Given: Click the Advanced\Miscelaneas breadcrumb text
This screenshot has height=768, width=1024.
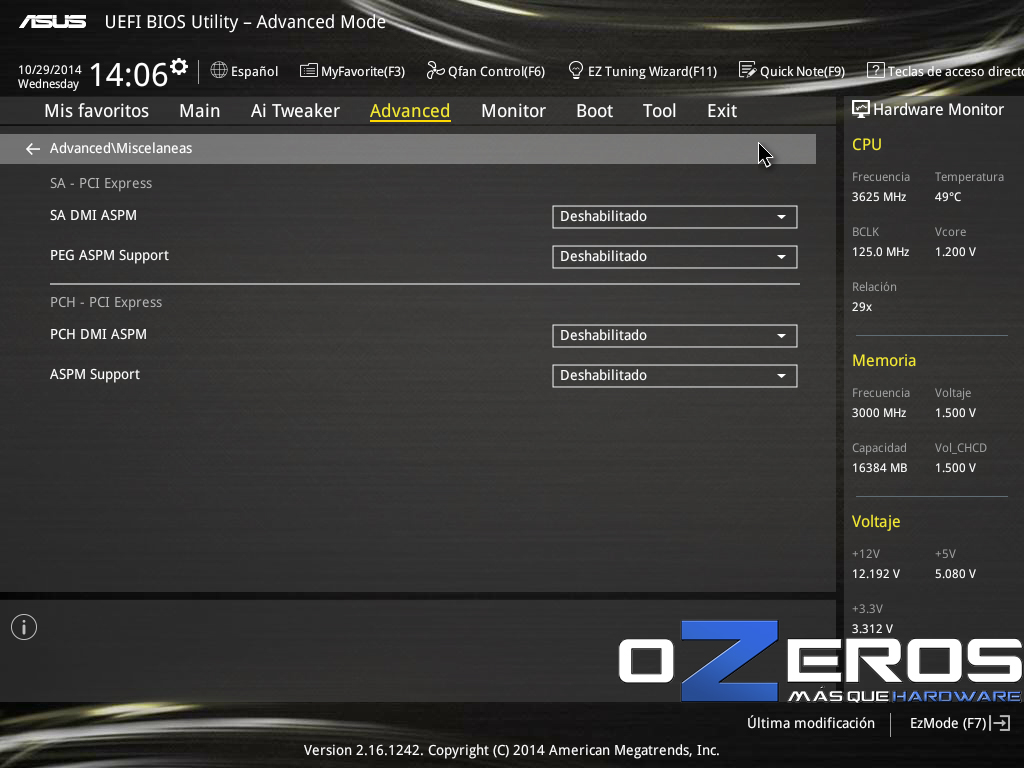Looking at the screenshot, I should point(121,148).
